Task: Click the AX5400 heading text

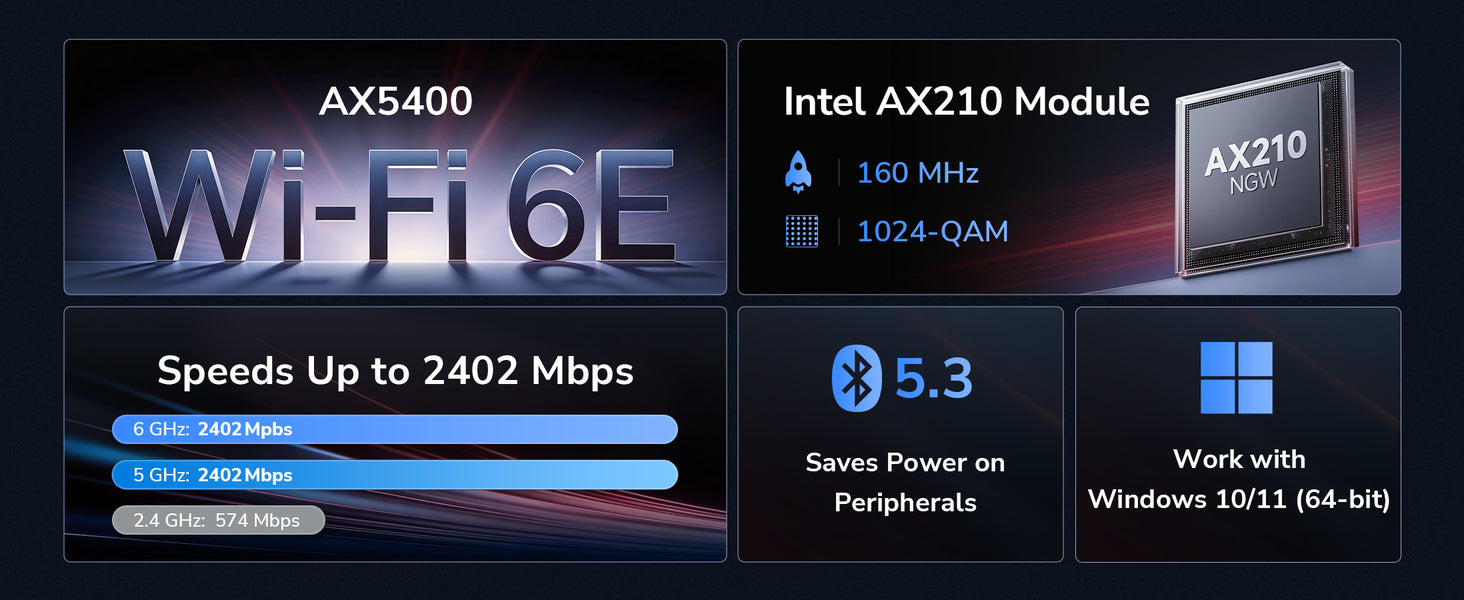Action: (x=395, y=102)
